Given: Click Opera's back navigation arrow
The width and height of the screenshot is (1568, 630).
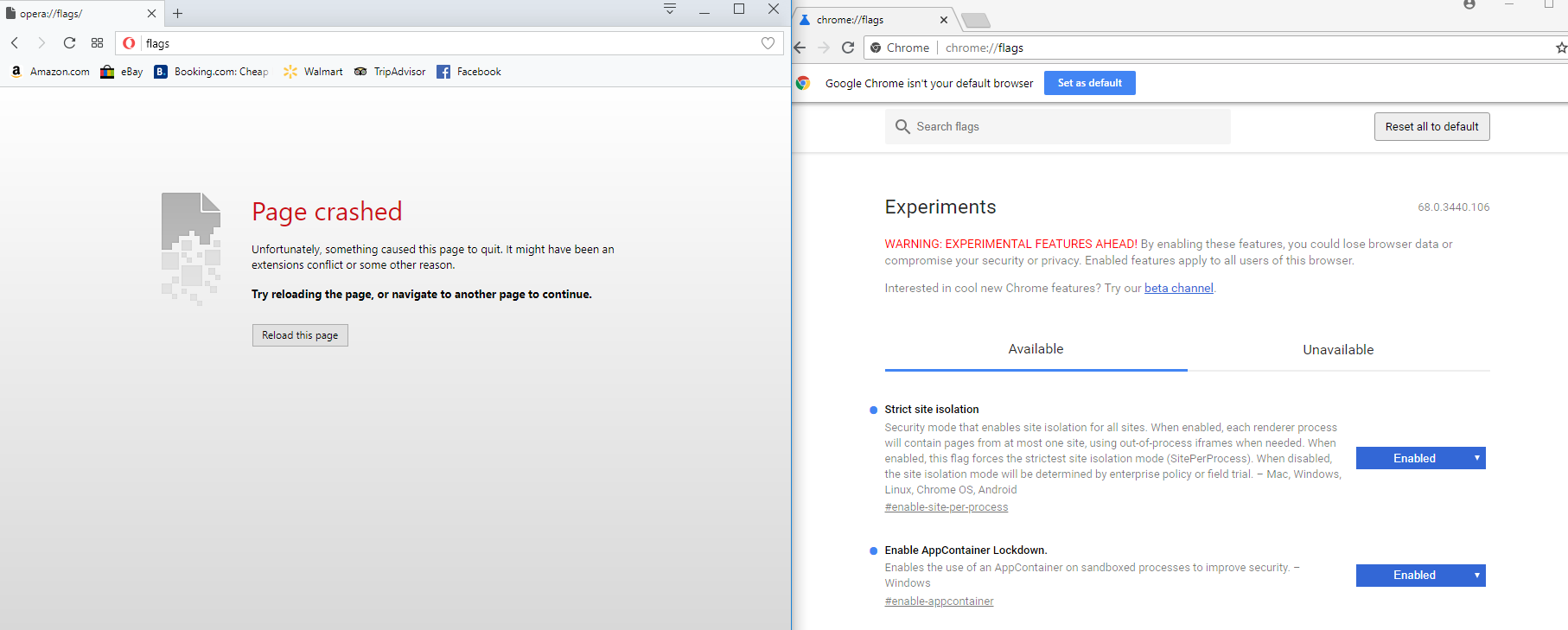Looking at the screenshot, I should [x=15, y=43].
